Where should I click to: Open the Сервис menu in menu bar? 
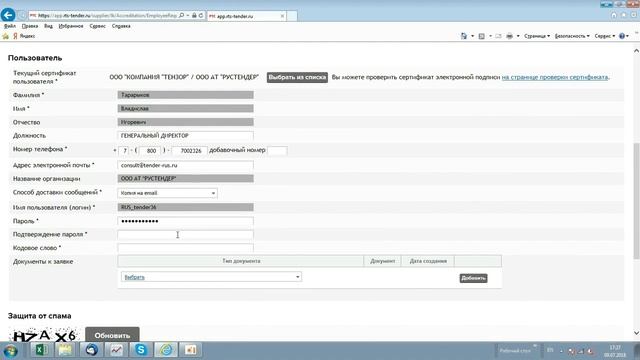97,26
